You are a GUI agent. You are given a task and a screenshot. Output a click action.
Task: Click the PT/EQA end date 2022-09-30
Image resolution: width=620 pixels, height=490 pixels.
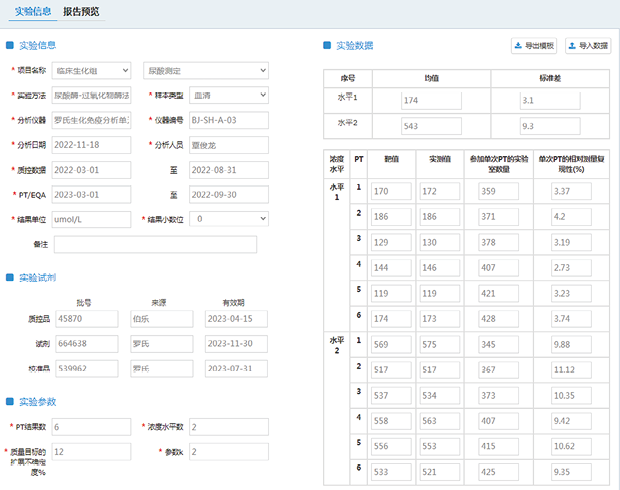229,195
